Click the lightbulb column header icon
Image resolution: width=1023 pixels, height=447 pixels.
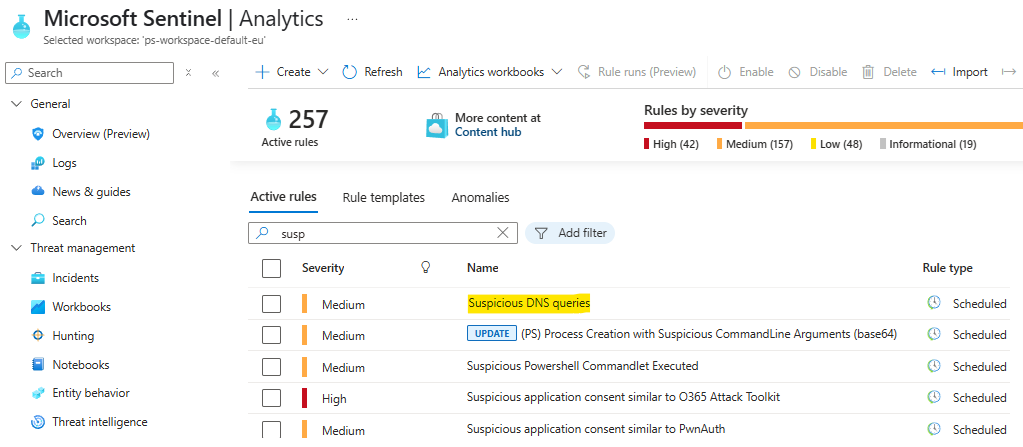point(426,267)
